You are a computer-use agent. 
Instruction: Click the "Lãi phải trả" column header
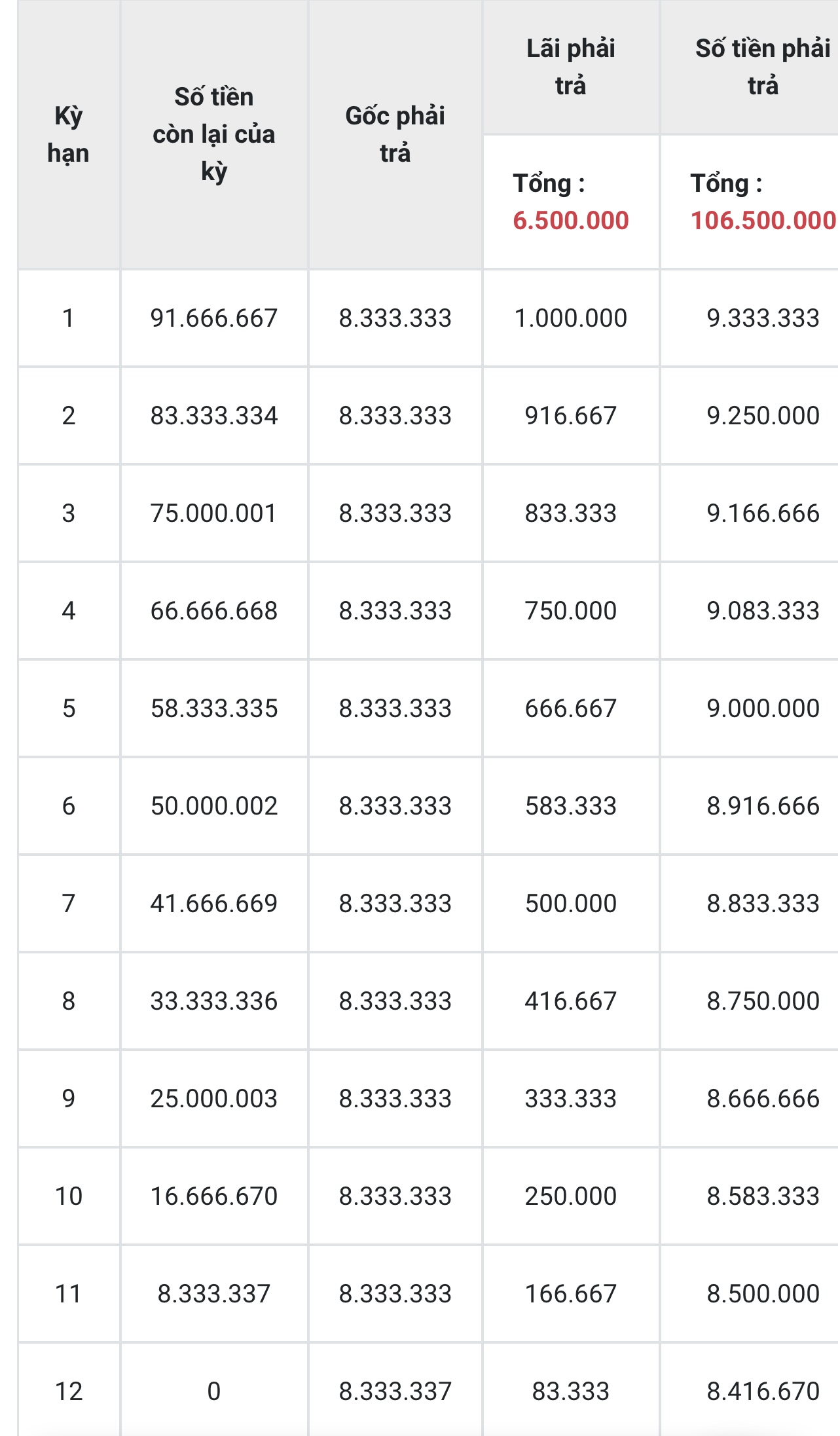[570, 67]
